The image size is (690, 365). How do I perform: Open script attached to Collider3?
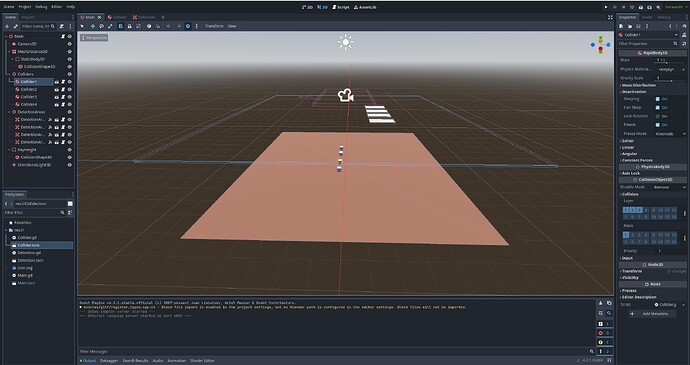point(63,97)
